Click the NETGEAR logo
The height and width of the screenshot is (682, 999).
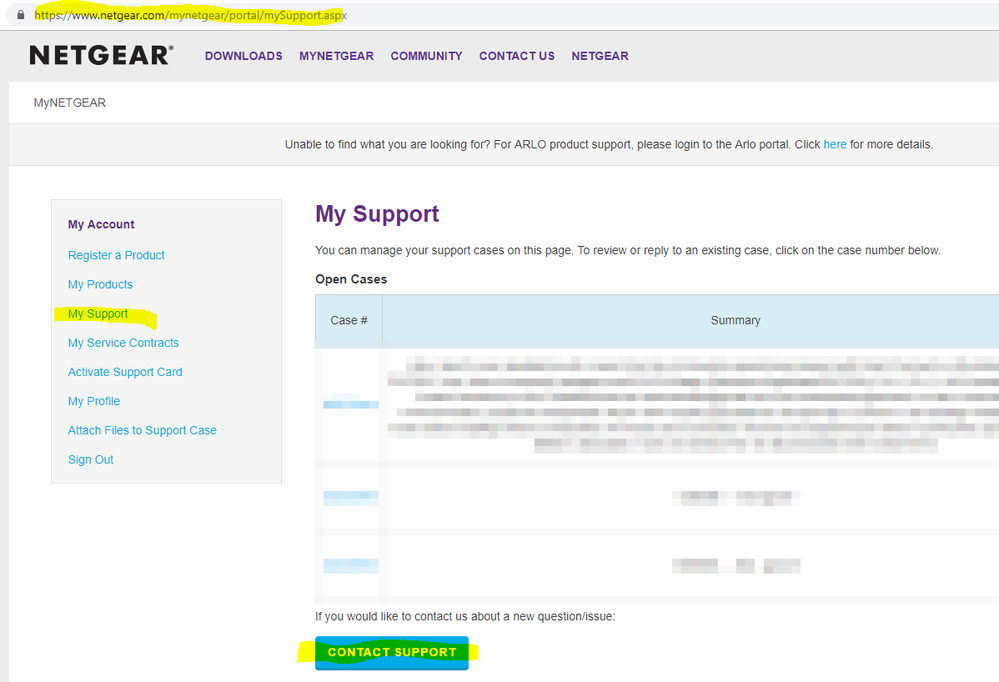(101, 55)
